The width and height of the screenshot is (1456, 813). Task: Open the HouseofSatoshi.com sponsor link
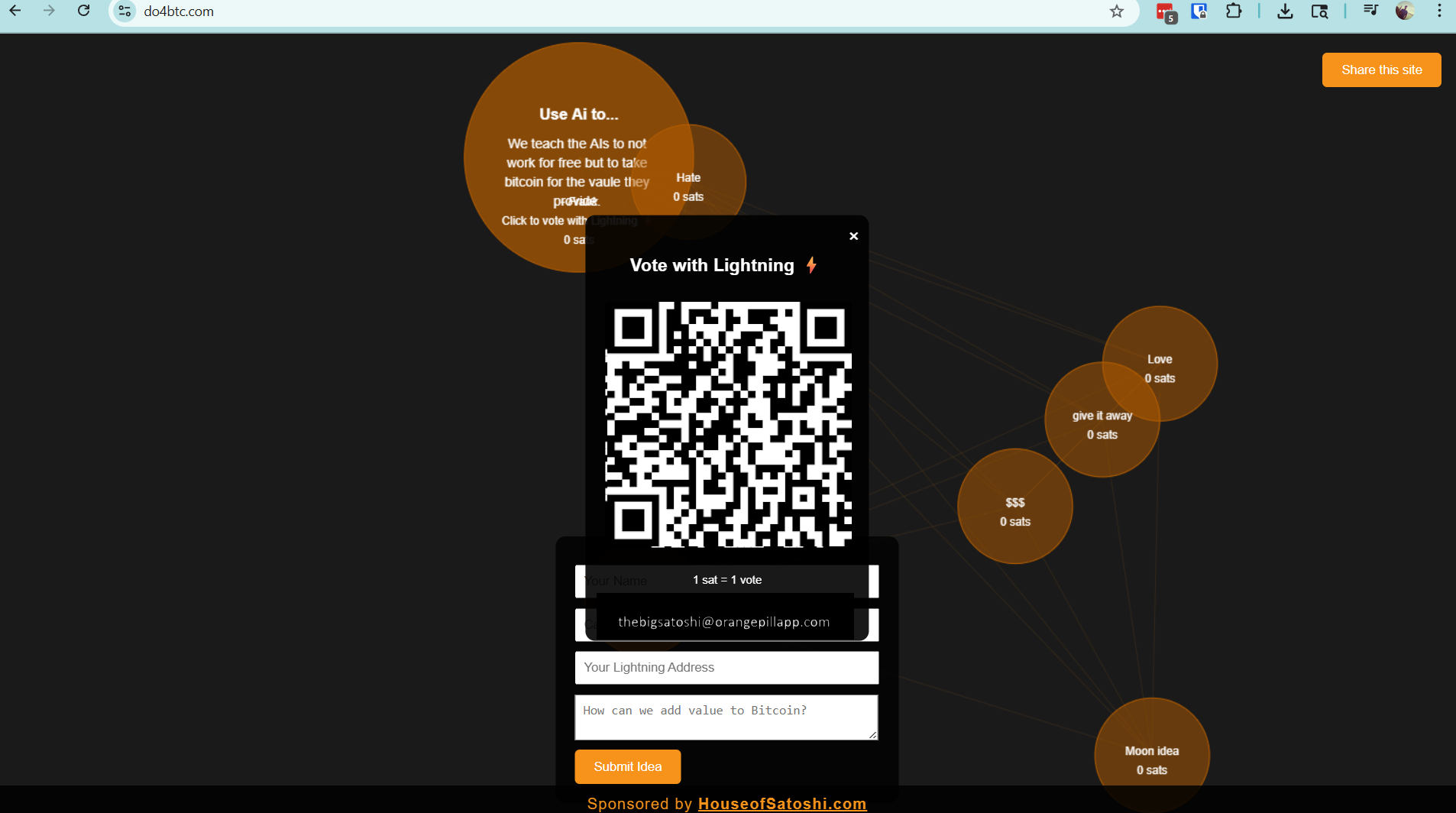782,804
